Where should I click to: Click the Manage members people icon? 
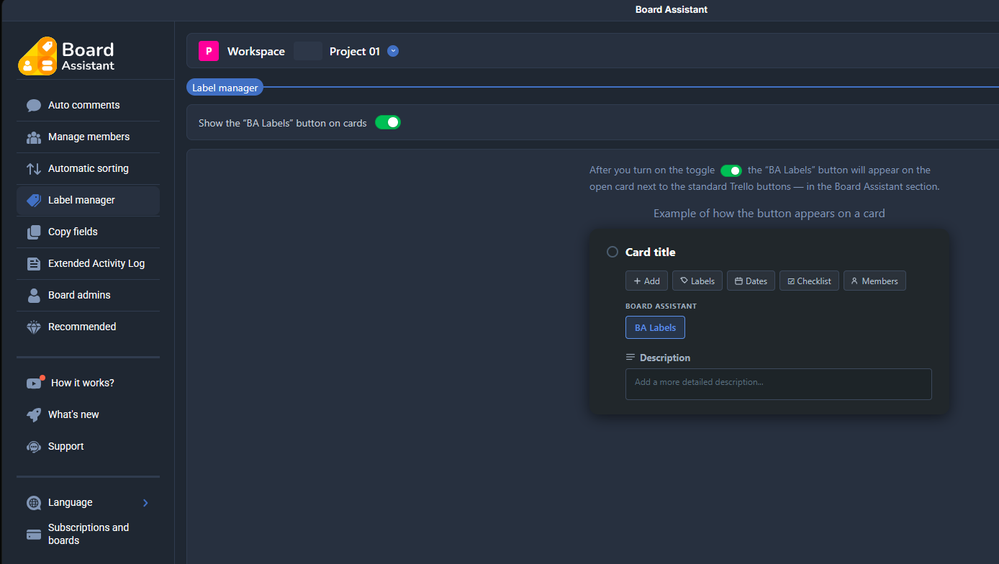pyautogui.click(x=34, y=137)
